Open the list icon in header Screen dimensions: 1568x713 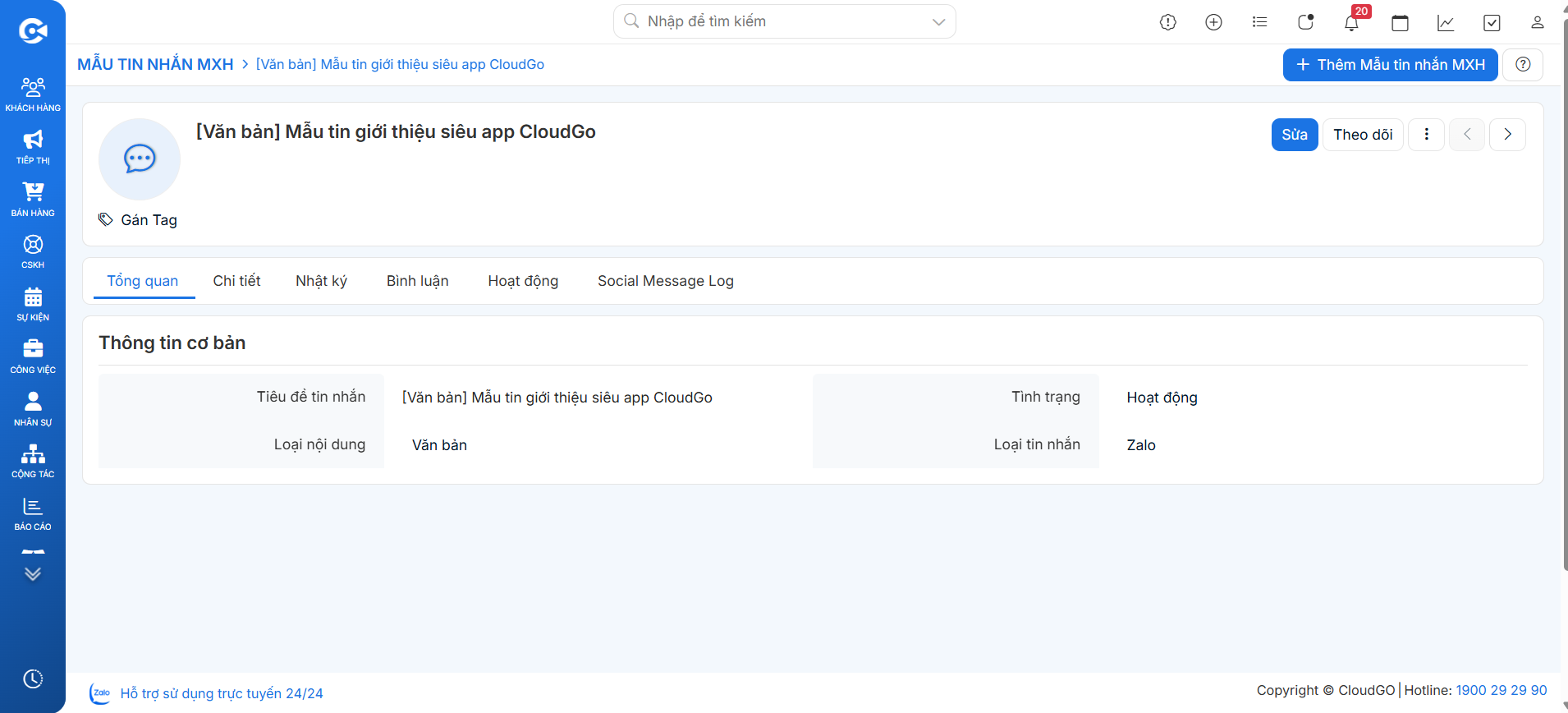tap(1260, 22)
